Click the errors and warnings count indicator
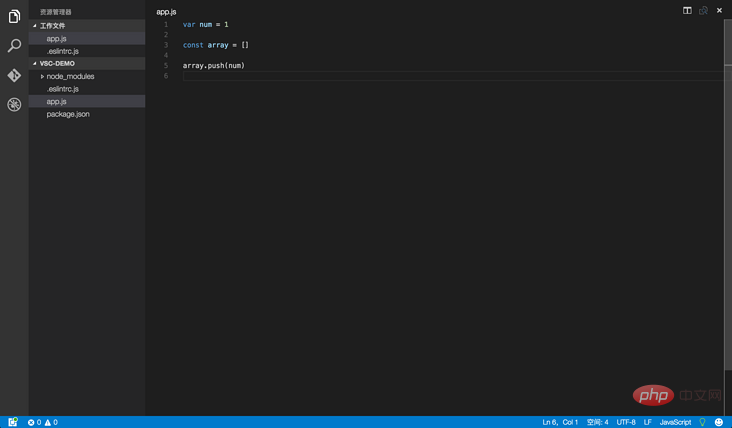The image size is (732, 428). pyautogui.click(x=42, y=422)
